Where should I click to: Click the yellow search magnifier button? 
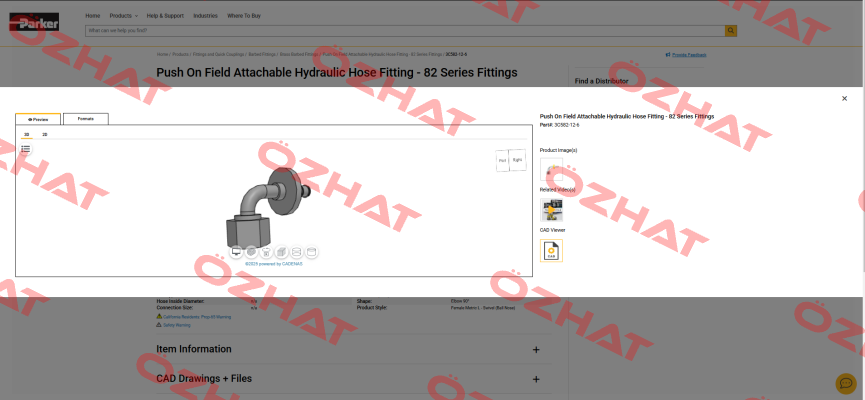[731, 31]
